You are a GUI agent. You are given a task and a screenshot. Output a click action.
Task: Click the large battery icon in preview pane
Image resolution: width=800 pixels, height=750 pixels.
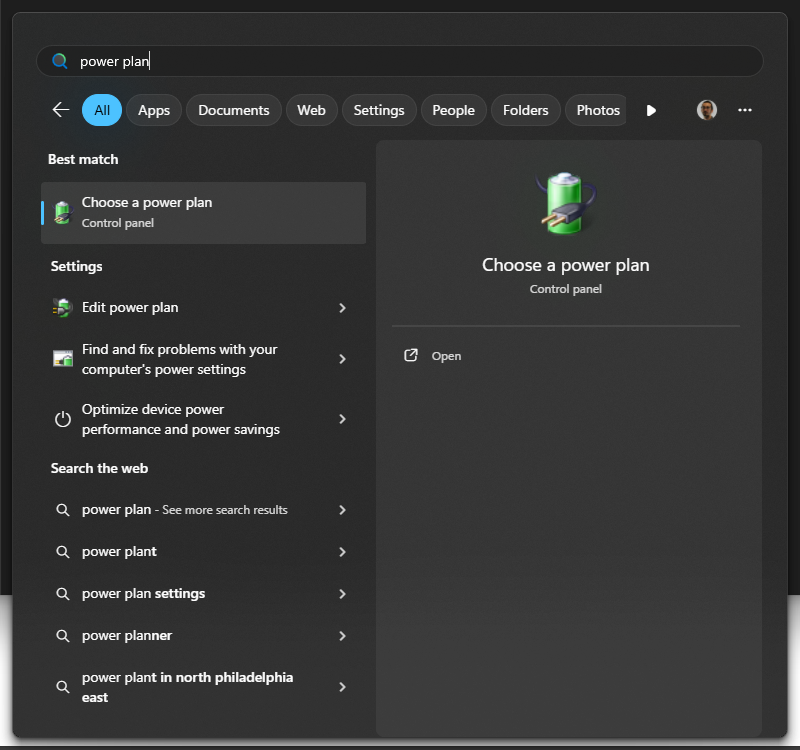coord(565,204)
